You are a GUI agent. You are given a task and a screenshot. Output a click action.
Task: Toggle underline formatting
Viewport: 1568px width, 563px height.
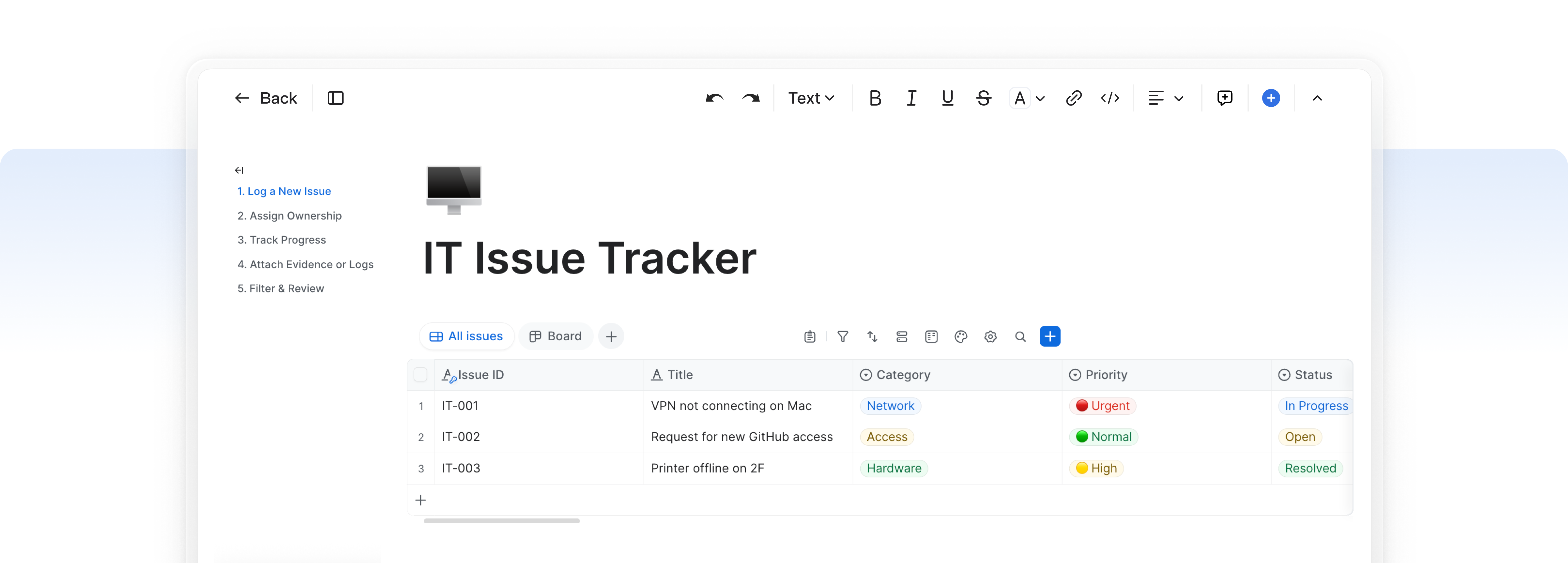(x=947, y=98)
